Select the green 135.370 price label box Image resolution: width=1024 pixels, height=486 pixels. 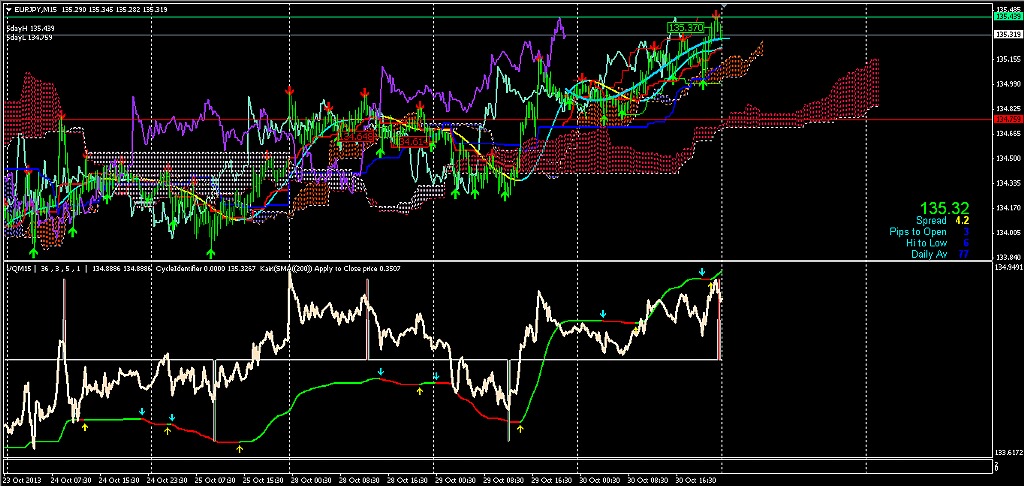[686, 27]
